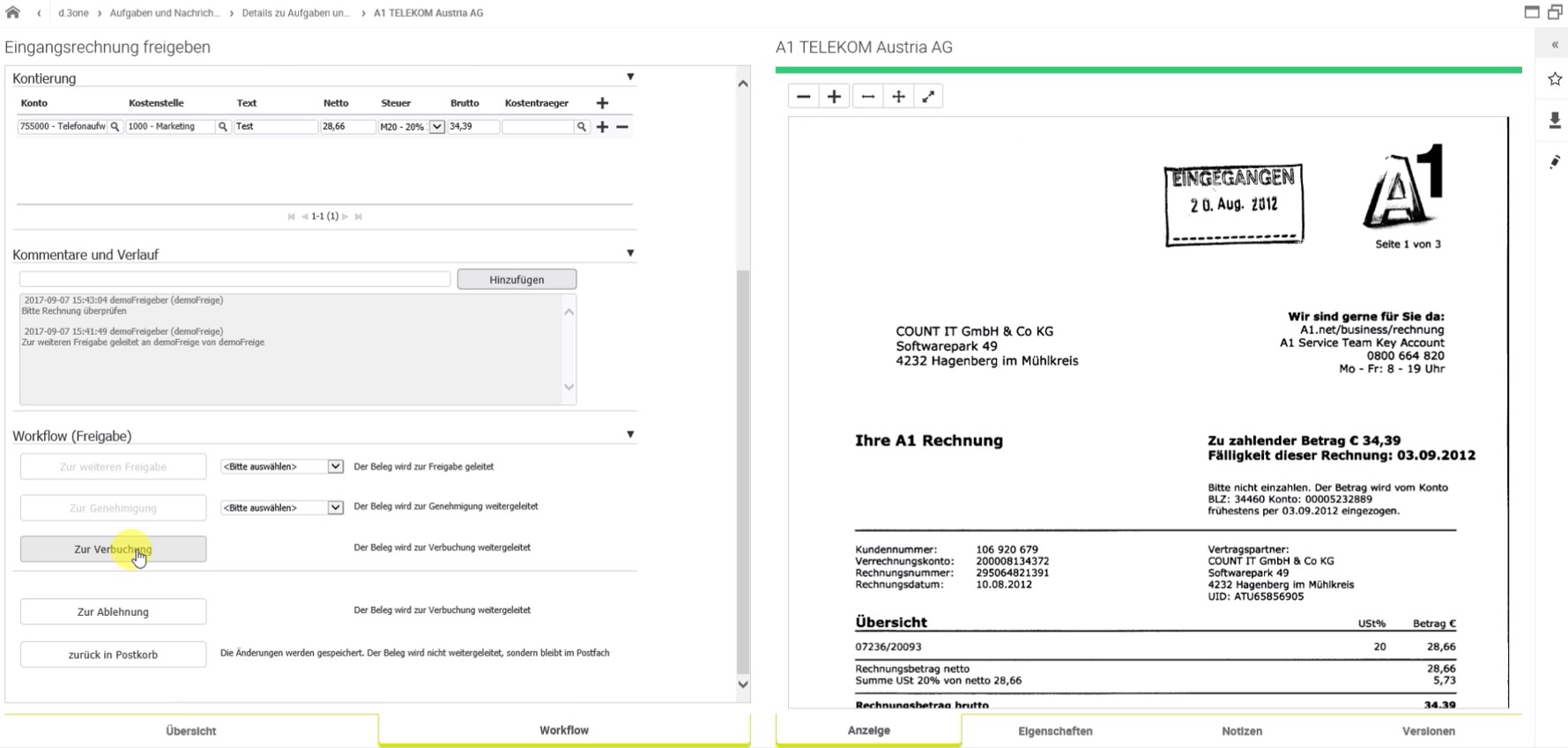The width and height of the screenshot is (1568, 748).
Task: Open the 'Aufgaben und Nachrich...' breadcrumb
Action: (165, 13)
